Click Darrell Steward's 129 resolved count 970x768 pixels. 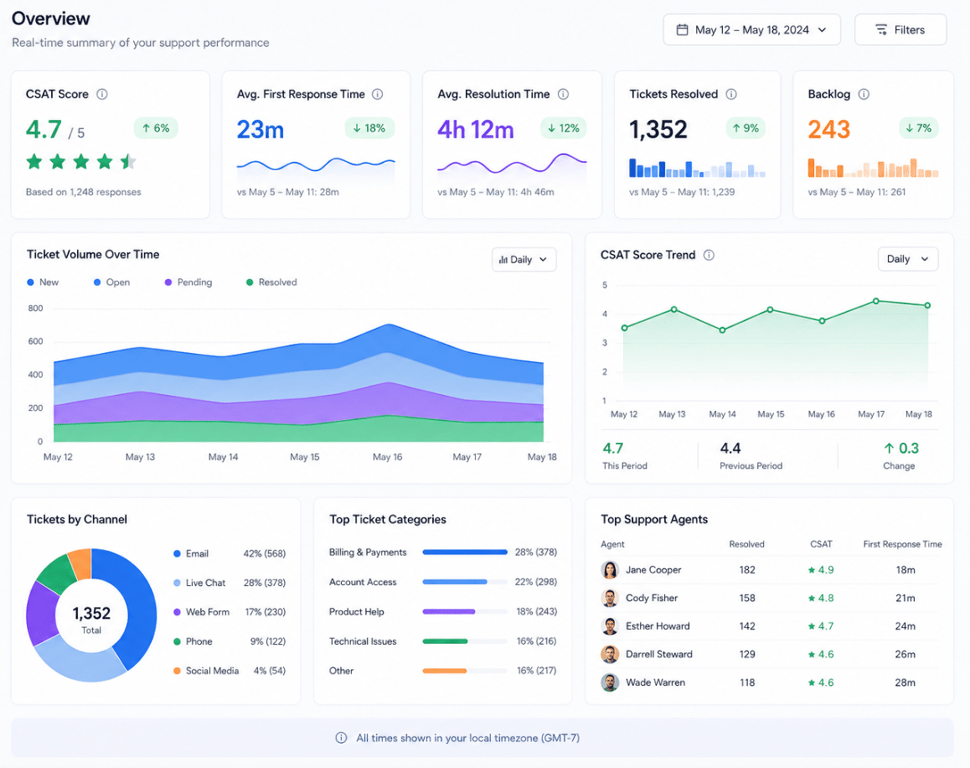(747, 654)
